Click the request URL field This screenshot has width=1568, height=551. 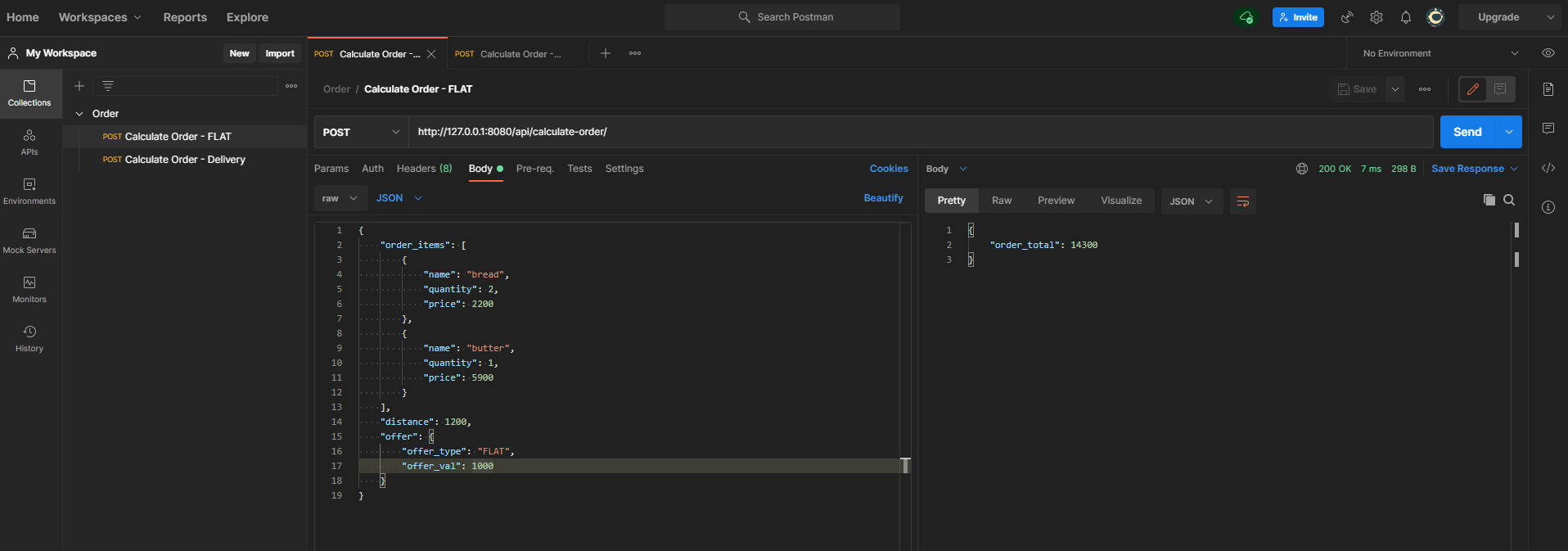pyautogui.click(x=921, y=132)
